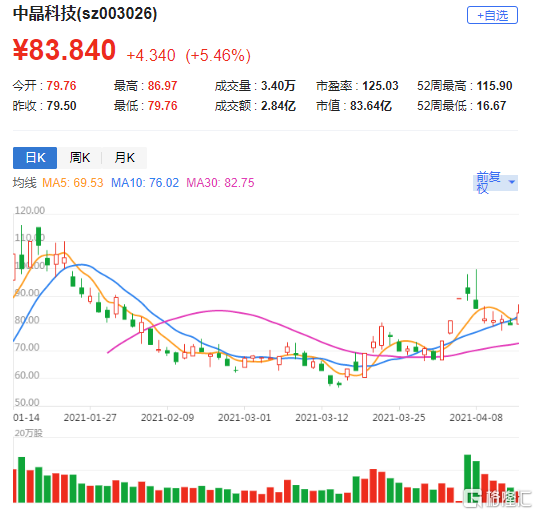538x515 pixels.
Task: Click the MA30: 82.75 indicator label
Action: [x=220, y=183]
